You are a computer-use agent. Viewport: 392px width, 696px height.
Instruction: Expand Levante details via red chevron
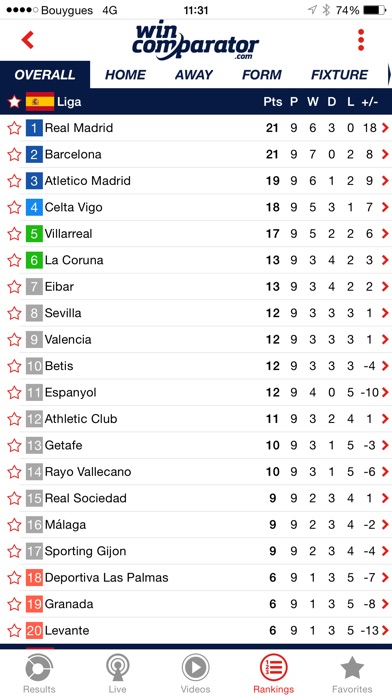385,630
